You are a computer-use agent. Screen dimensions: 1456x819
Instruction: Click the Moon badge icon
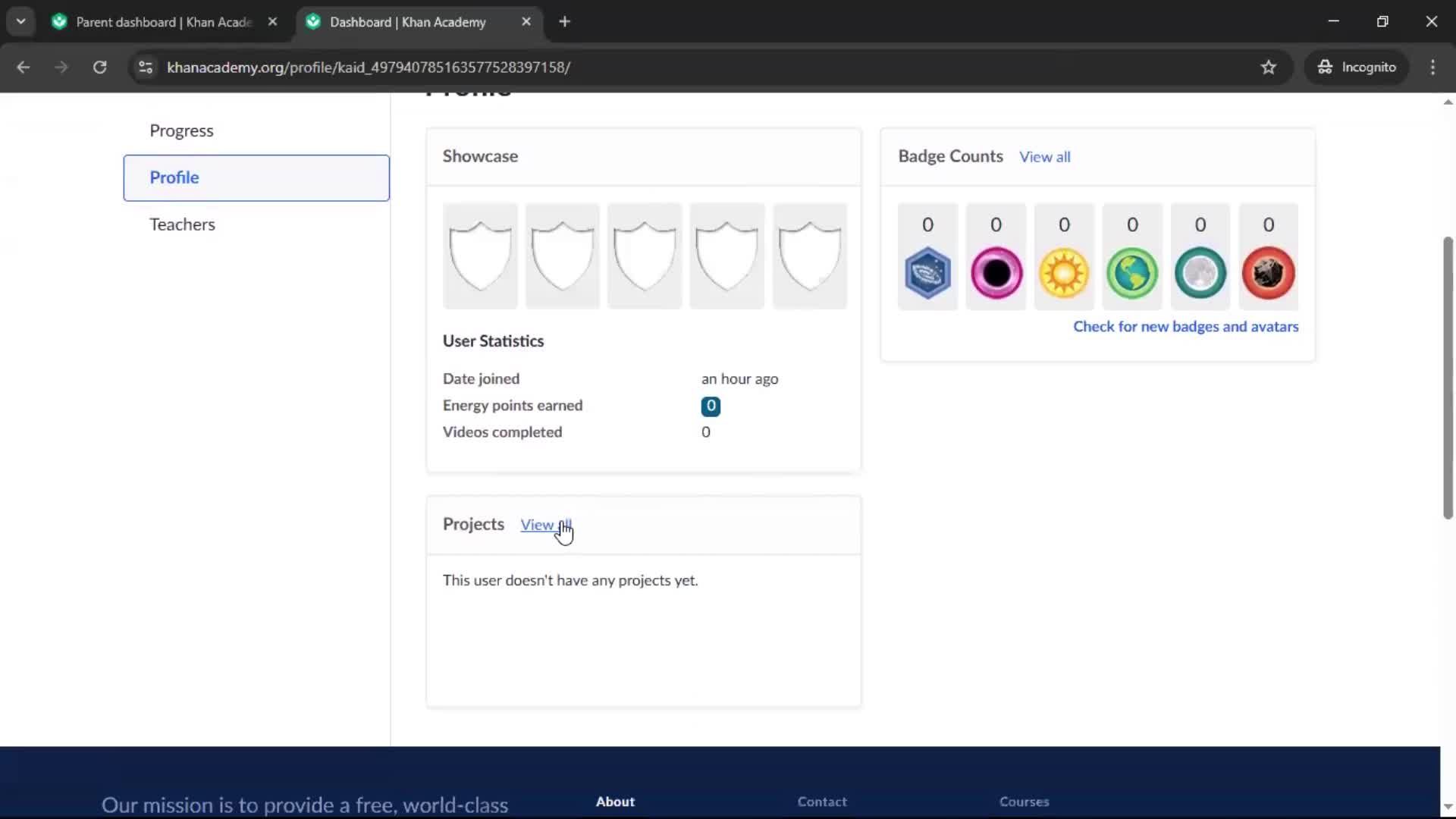[1200, 273]
